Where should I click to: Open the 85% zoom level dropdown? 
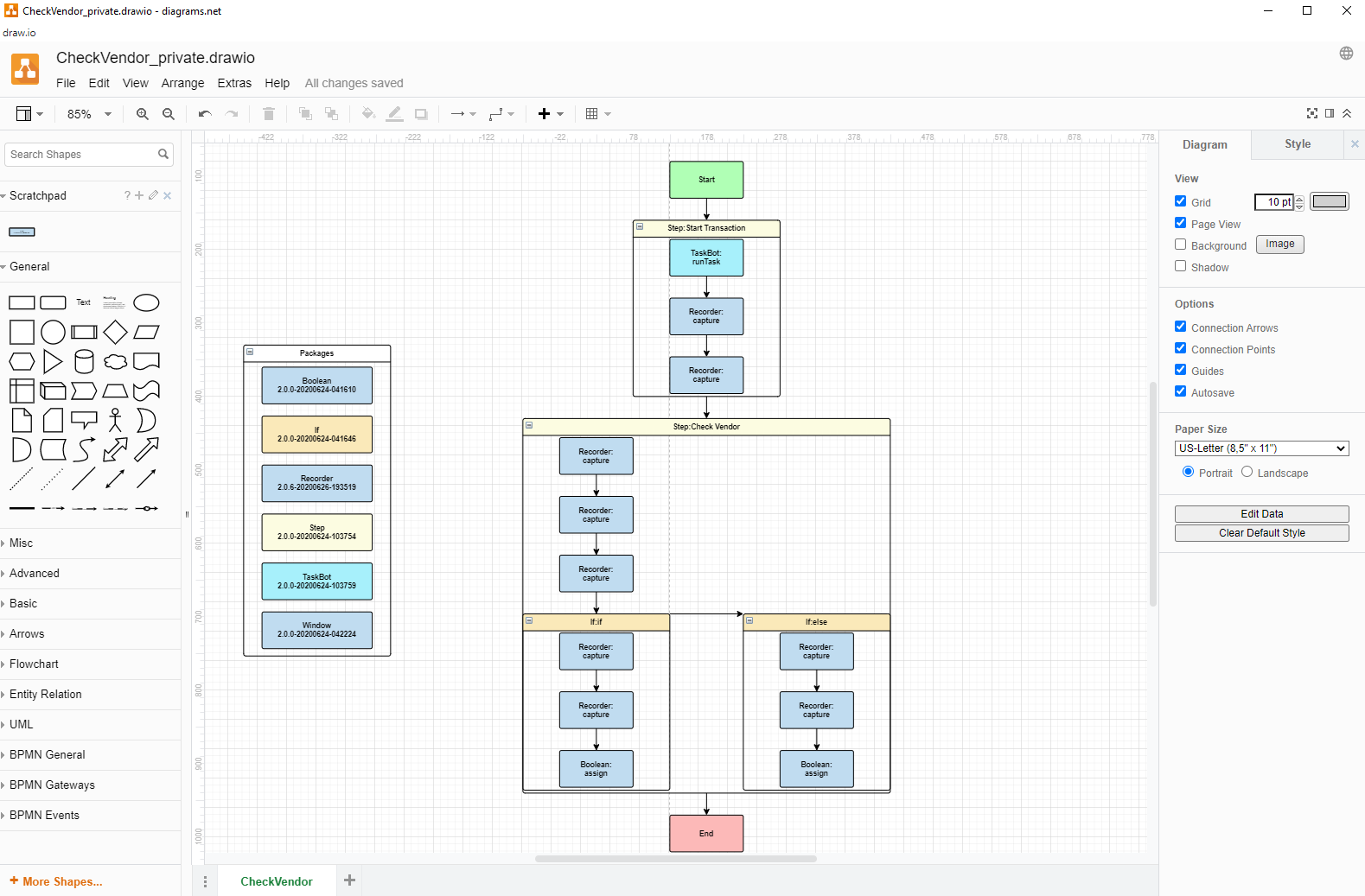coord(89,114)
